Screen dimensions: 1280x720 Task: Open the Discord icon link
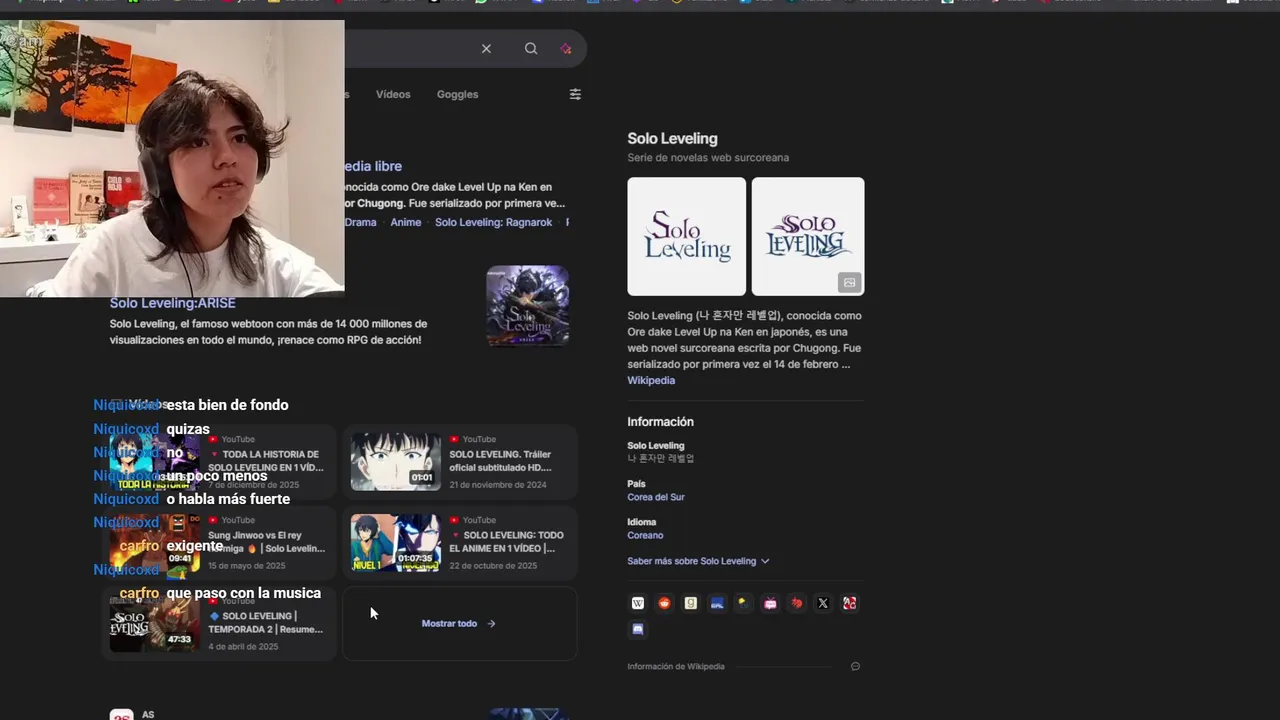tap(638, 629)
